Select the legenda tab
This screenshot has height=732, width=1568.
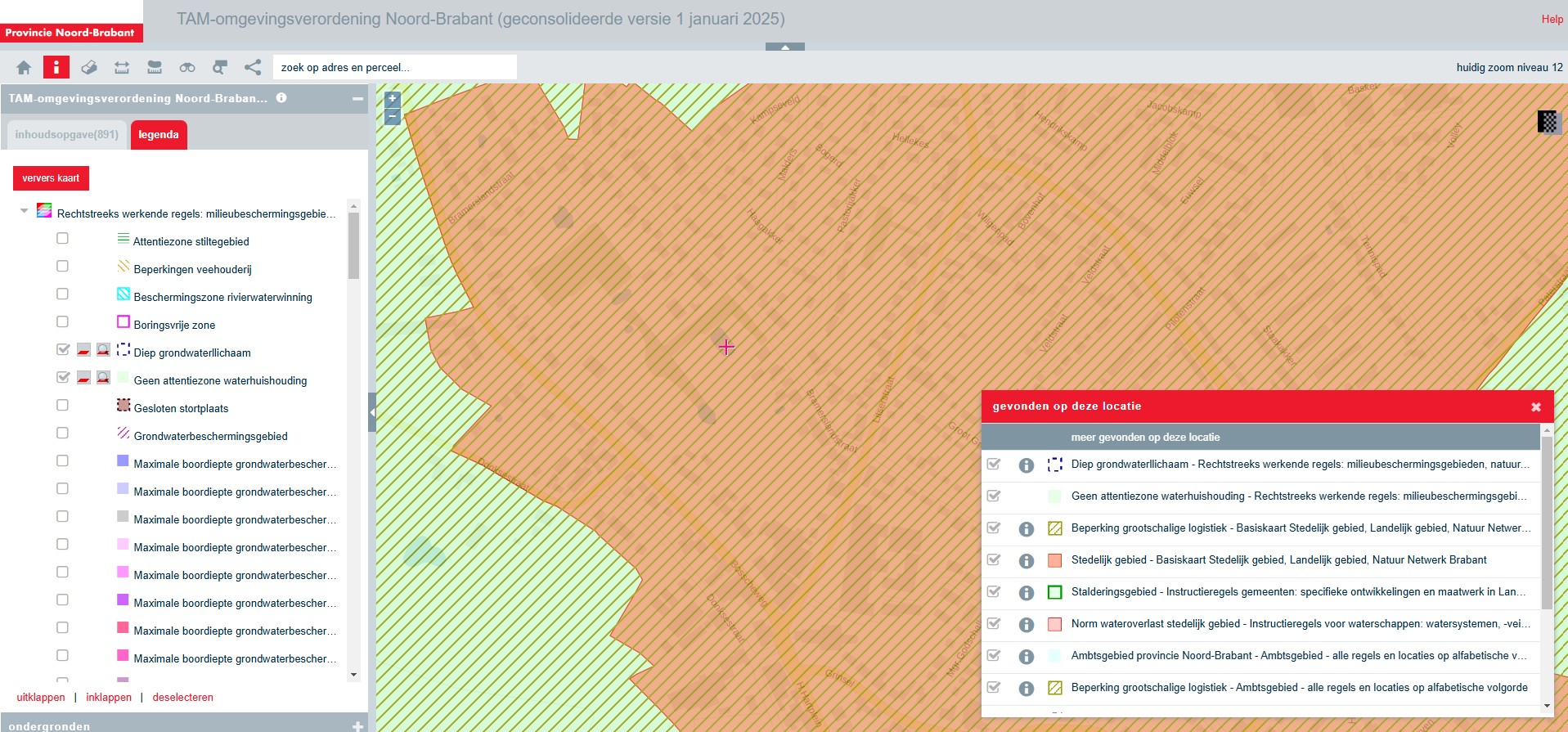(159, 135)
